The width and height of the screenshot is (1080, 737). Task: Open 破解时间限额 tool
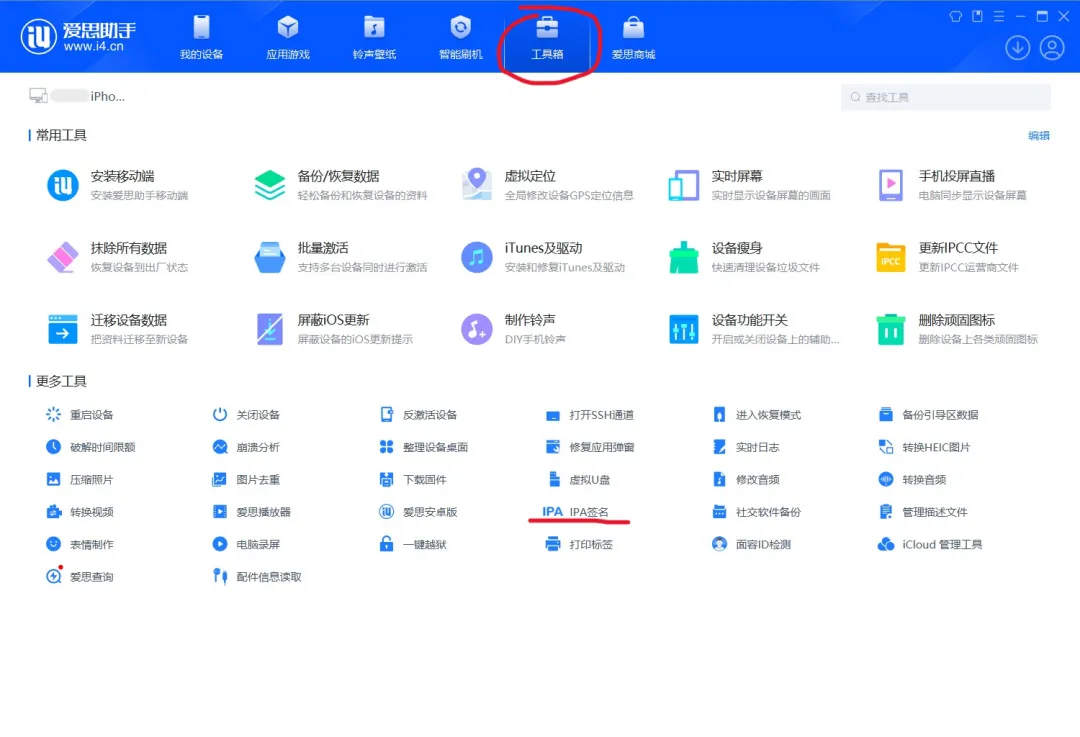click(90, 447)
